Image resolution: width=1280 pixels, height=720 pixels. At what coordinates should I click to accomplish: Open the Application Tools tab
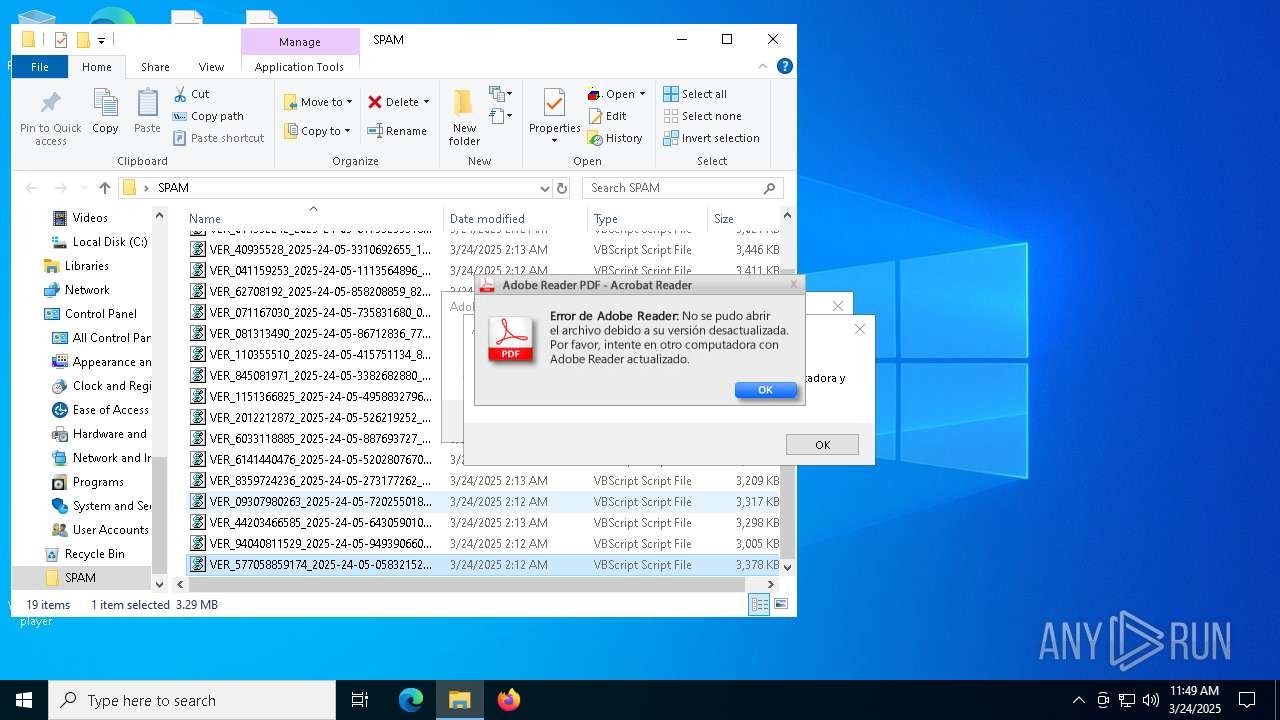click(x=299, y=67)
